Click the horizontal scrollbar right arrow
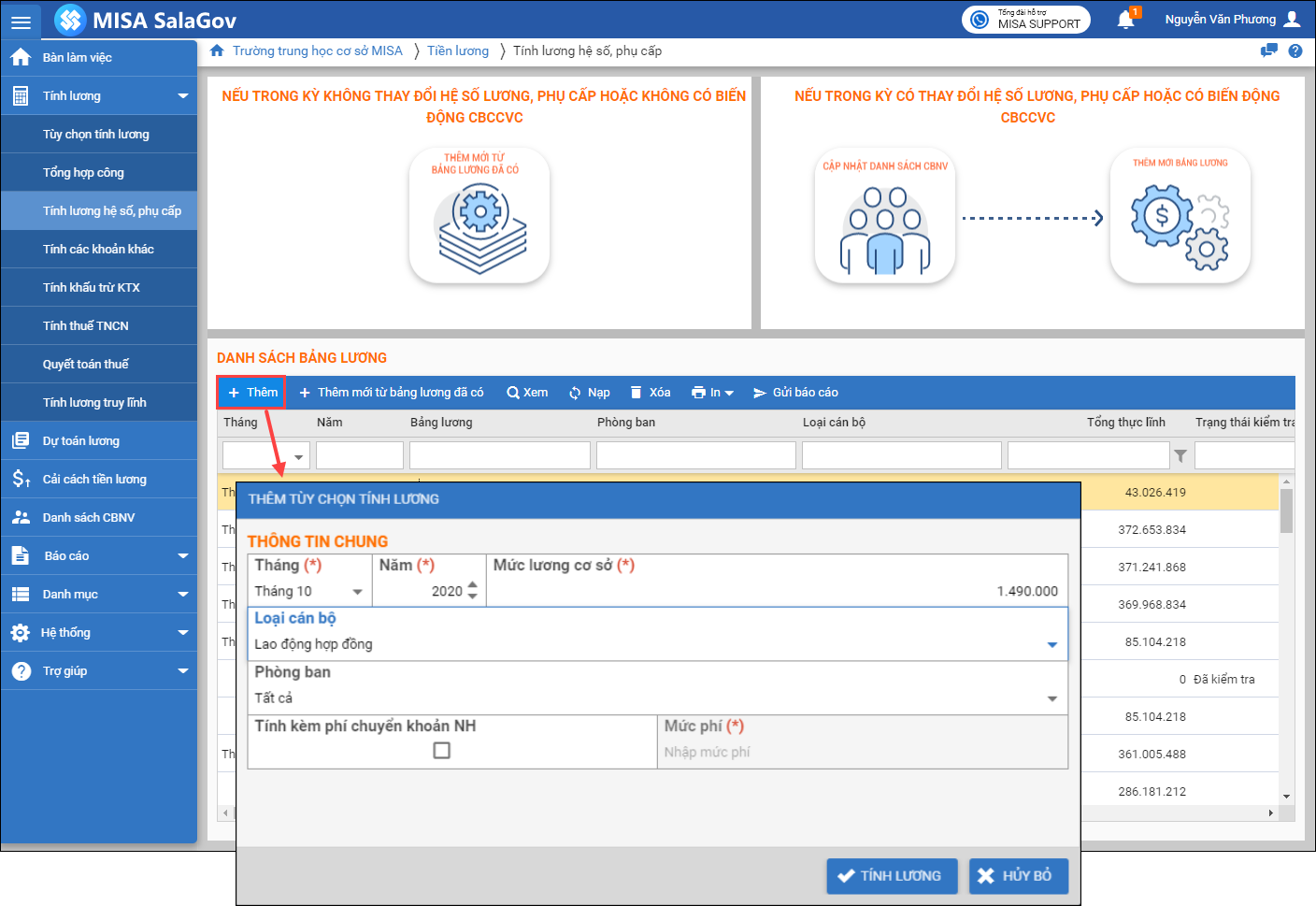The width and height of the screenshot is (1316, 906). 1271,813
